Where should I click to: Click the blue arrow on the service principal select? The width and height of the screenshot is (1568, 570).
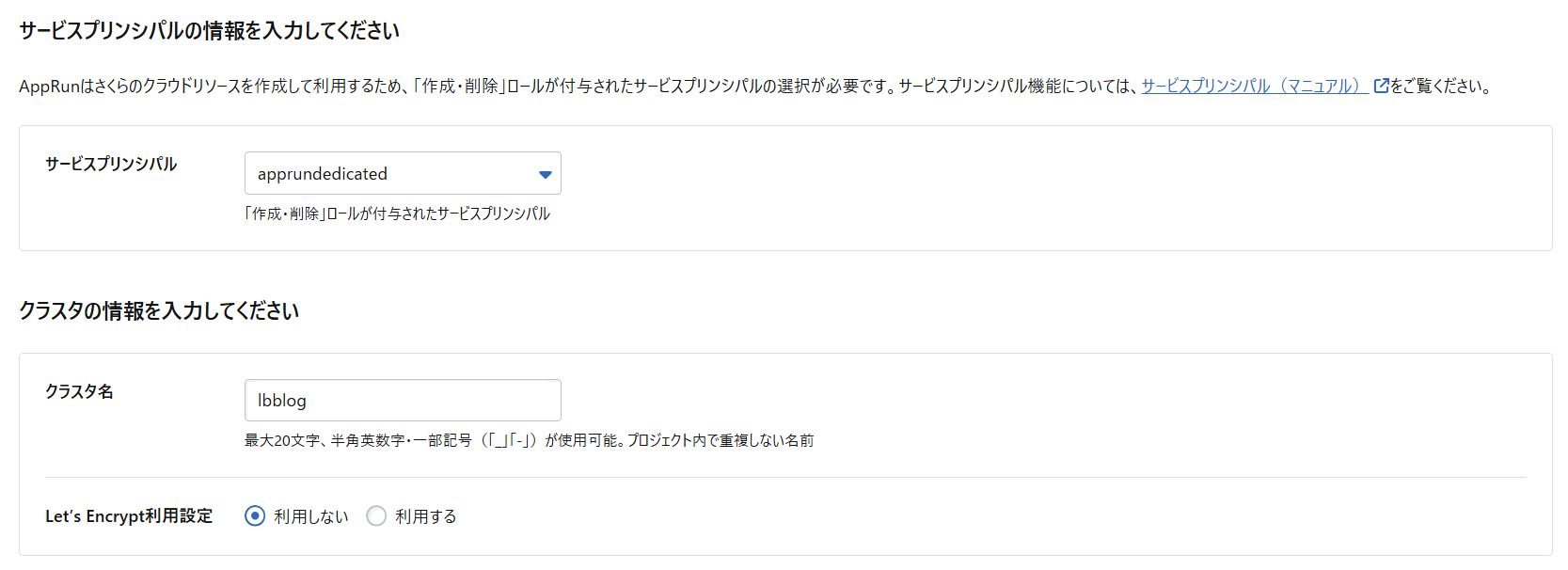pos(545,174)
